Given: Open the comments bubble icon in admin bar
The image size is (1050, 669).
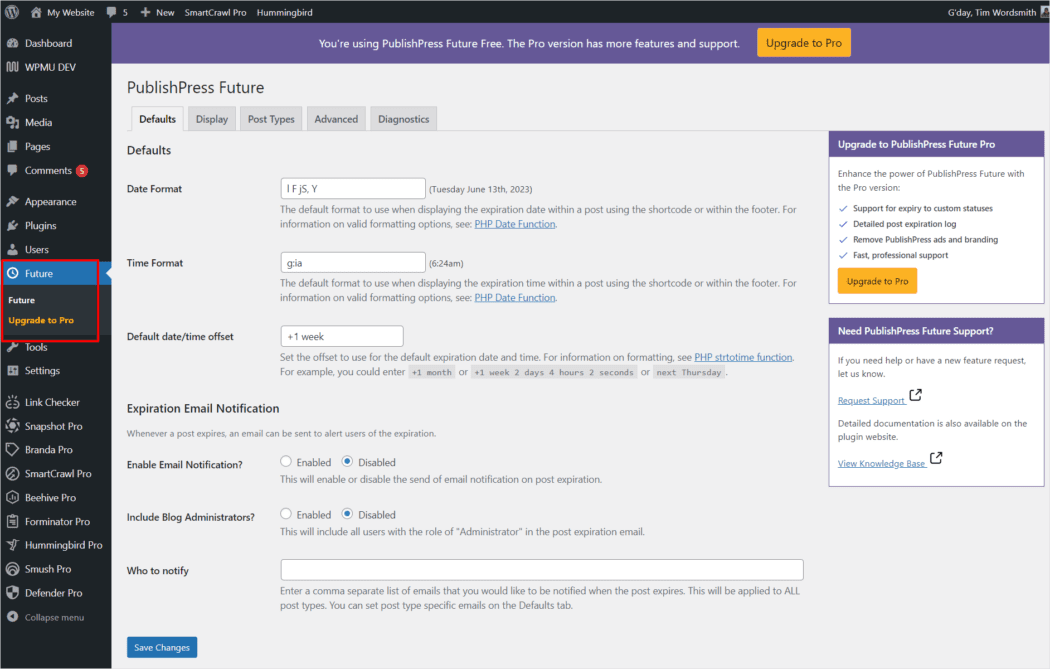Looking at the screenshot, I should [111, 12].
